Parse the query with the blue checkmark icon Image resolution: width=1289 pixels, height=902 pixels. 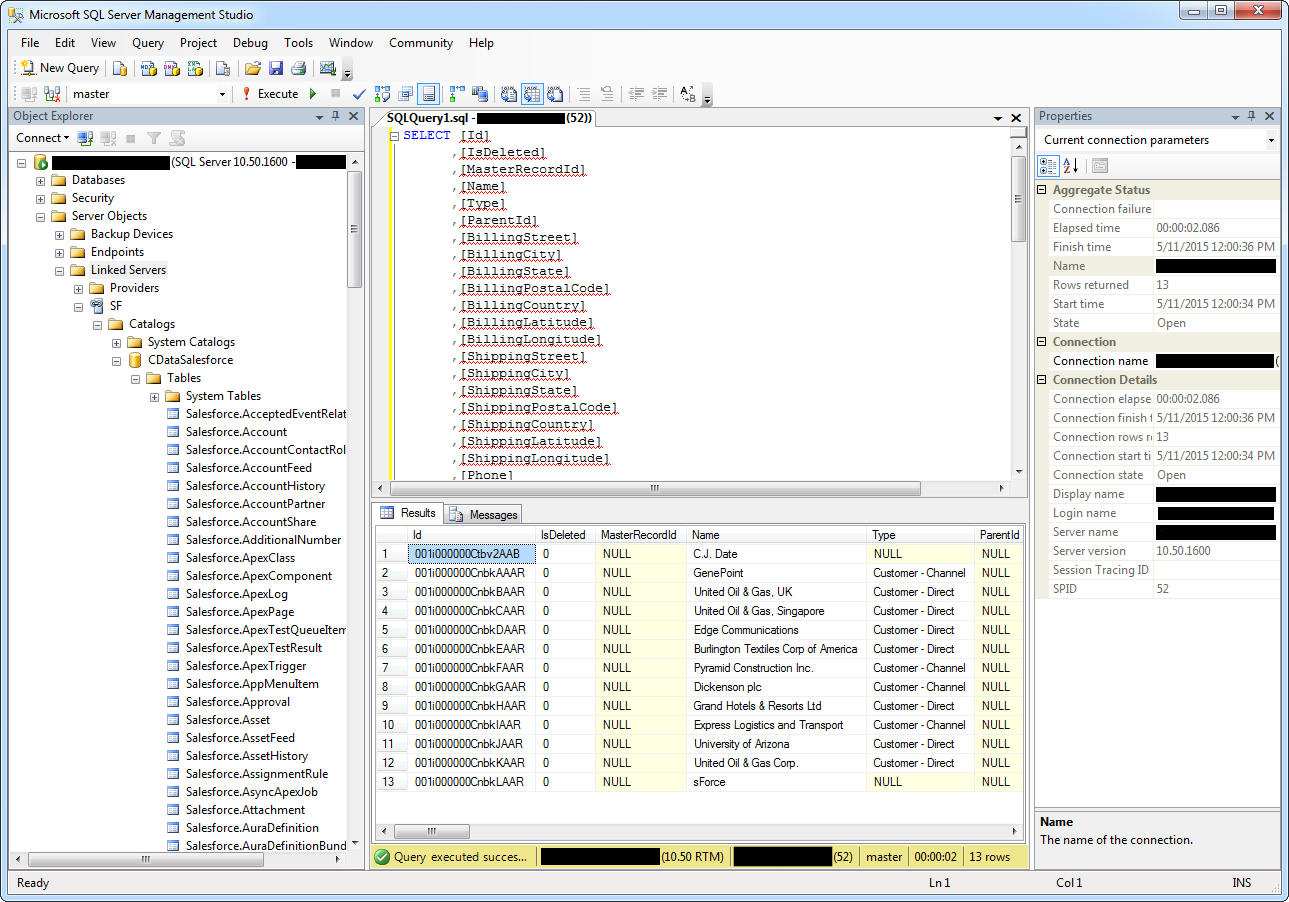[359, 94]
